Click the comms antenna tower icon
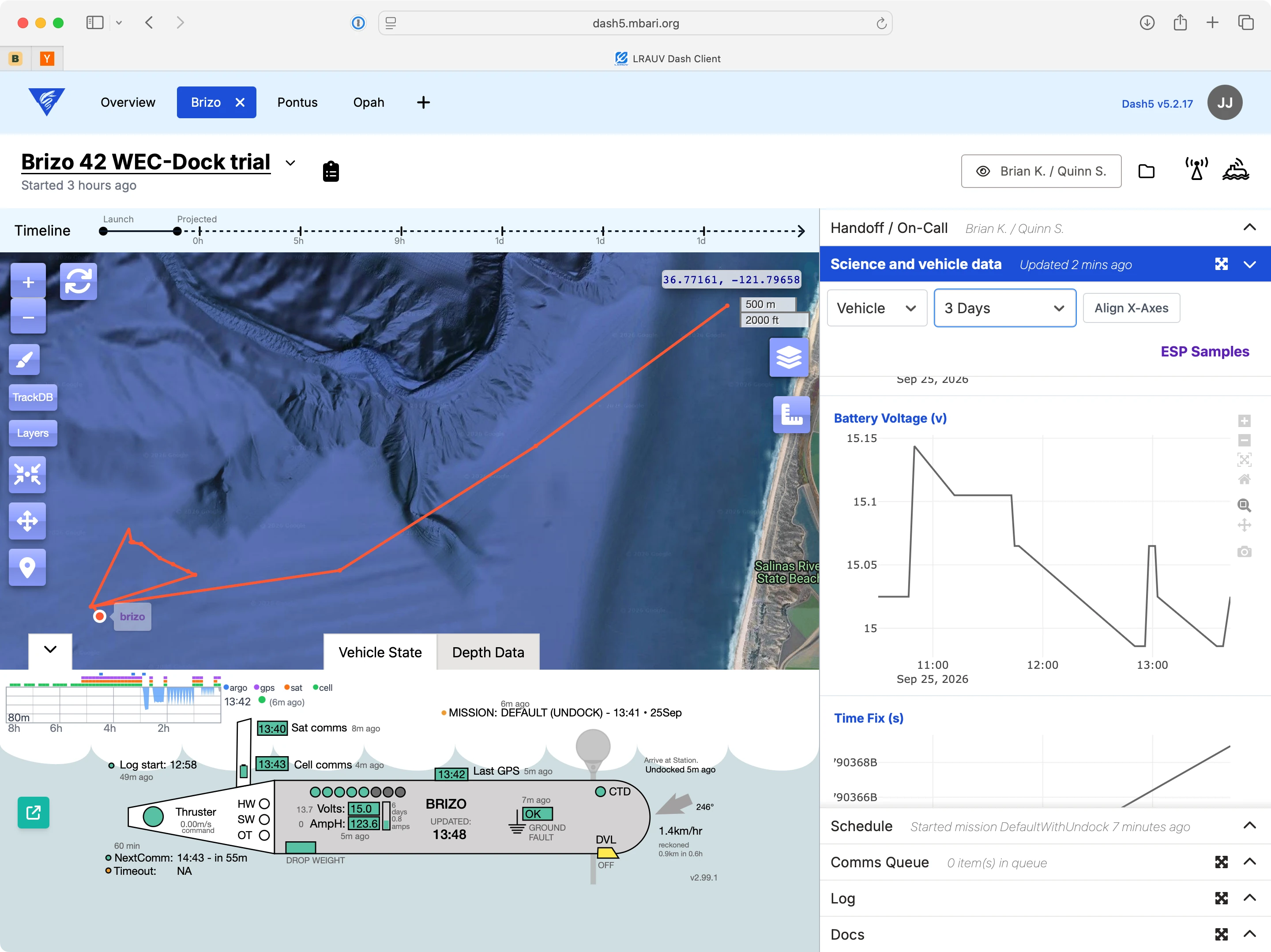Viewport: 1271px width, 952px height. click(1196, 169)
